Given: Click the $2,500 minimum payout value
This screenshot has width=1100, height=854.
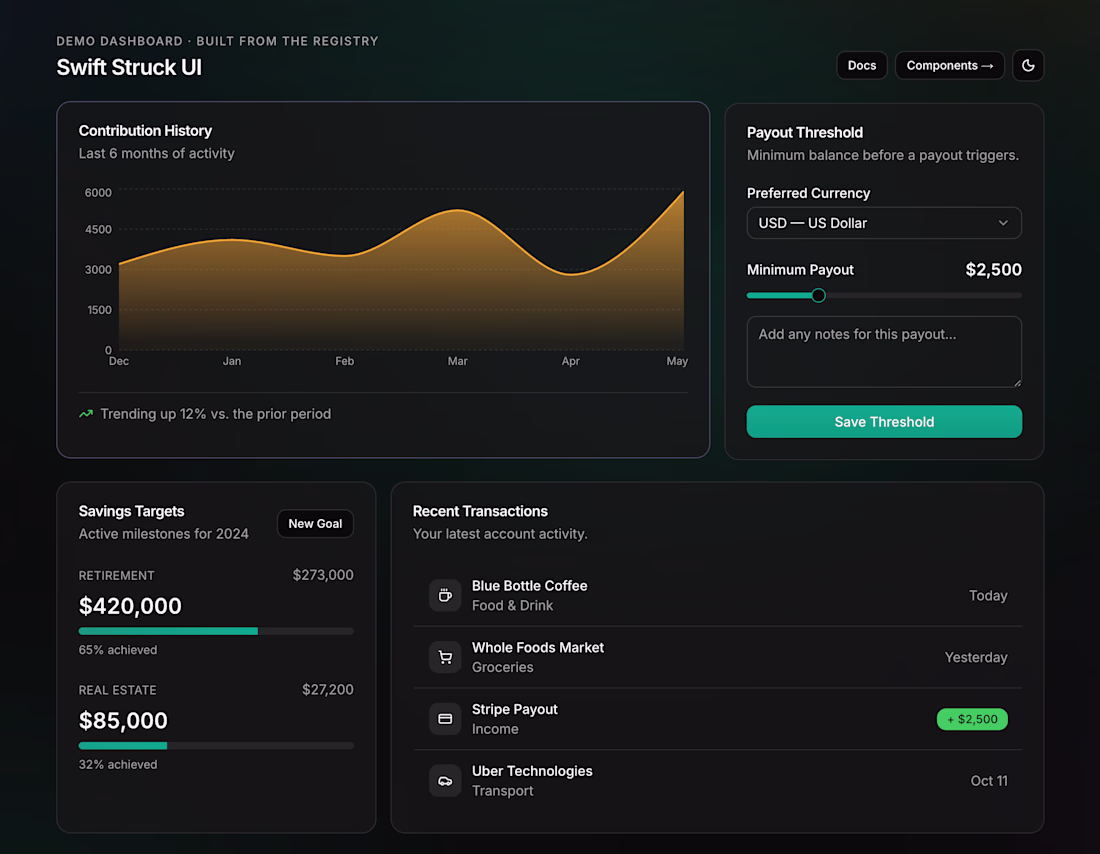Looking at the screenshot, I should pos(993,269).
